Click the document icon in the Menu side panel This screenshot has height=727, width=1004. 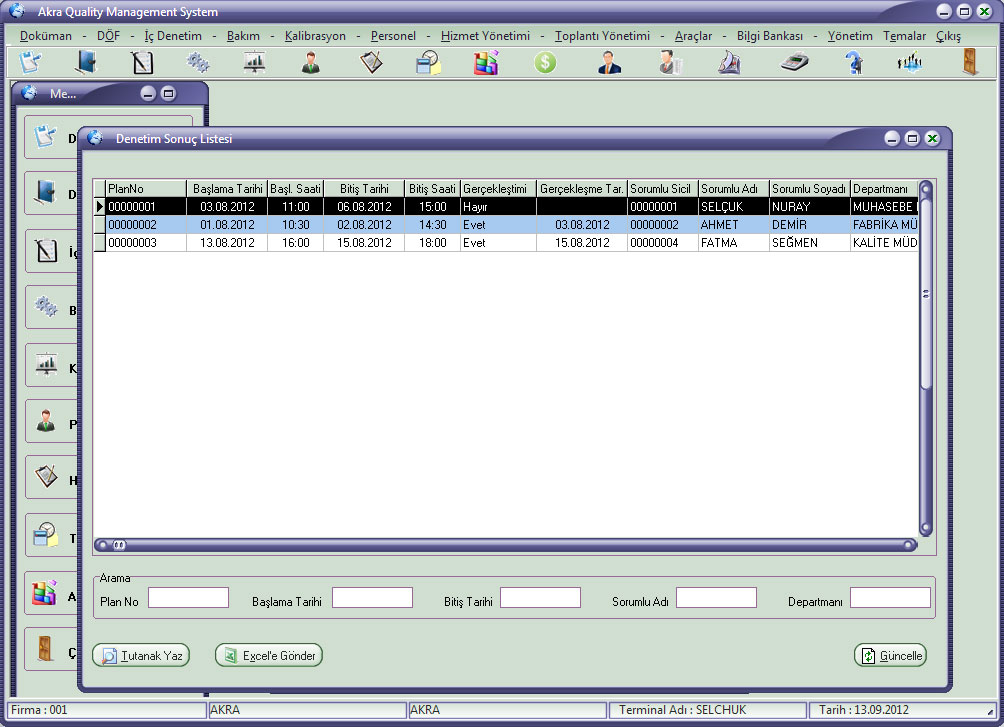click(45, 137)
